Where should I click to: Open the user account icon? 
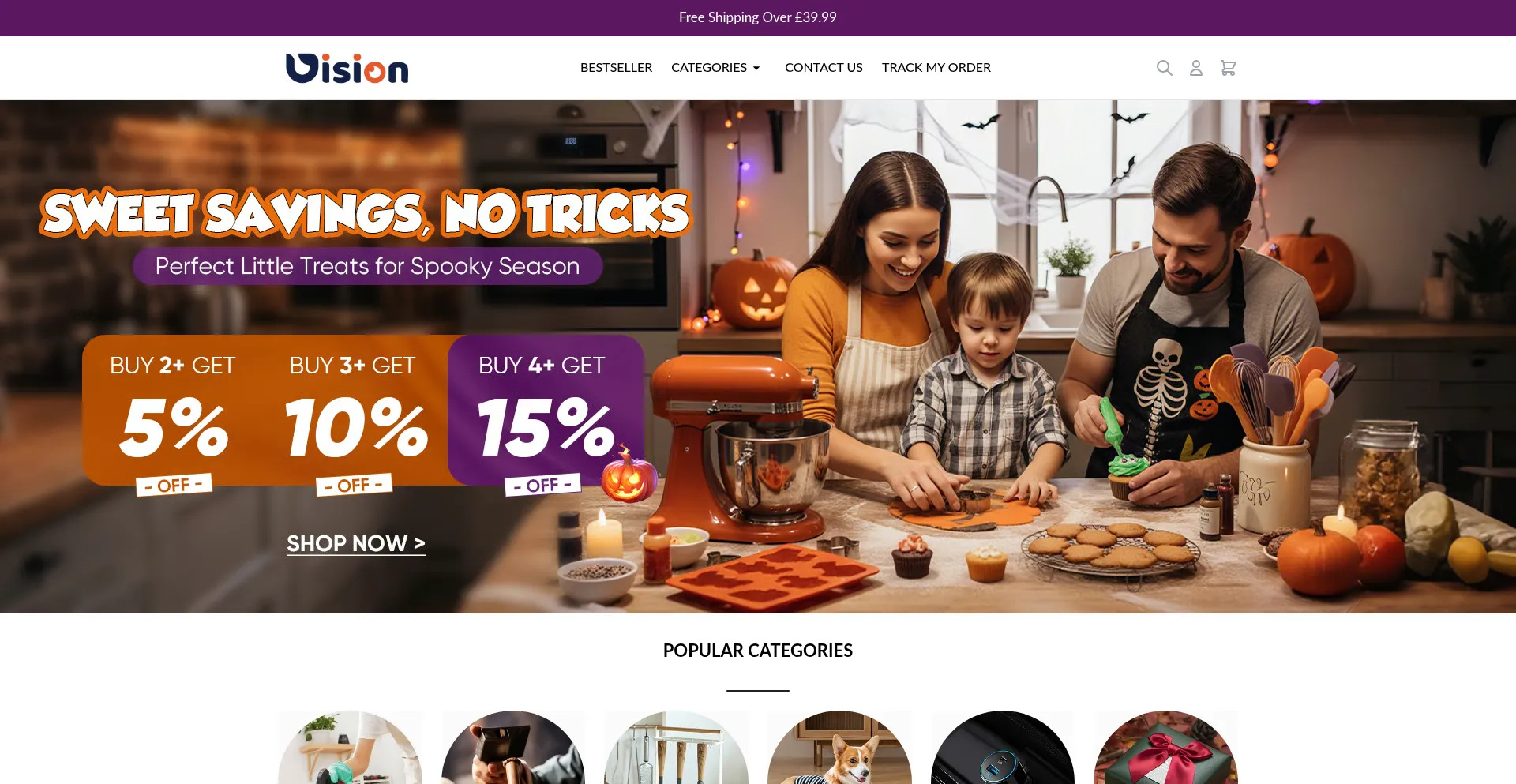[1196, 68]
